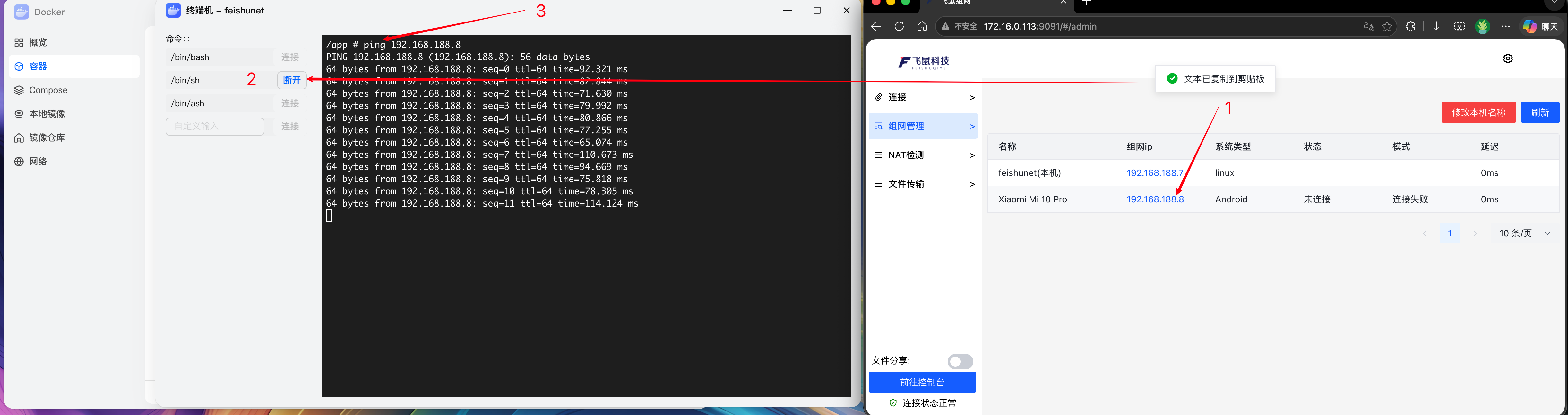Click the 不安全 security warning indicator
This screenshot has width=1568, height=415.
pos(959,26)
